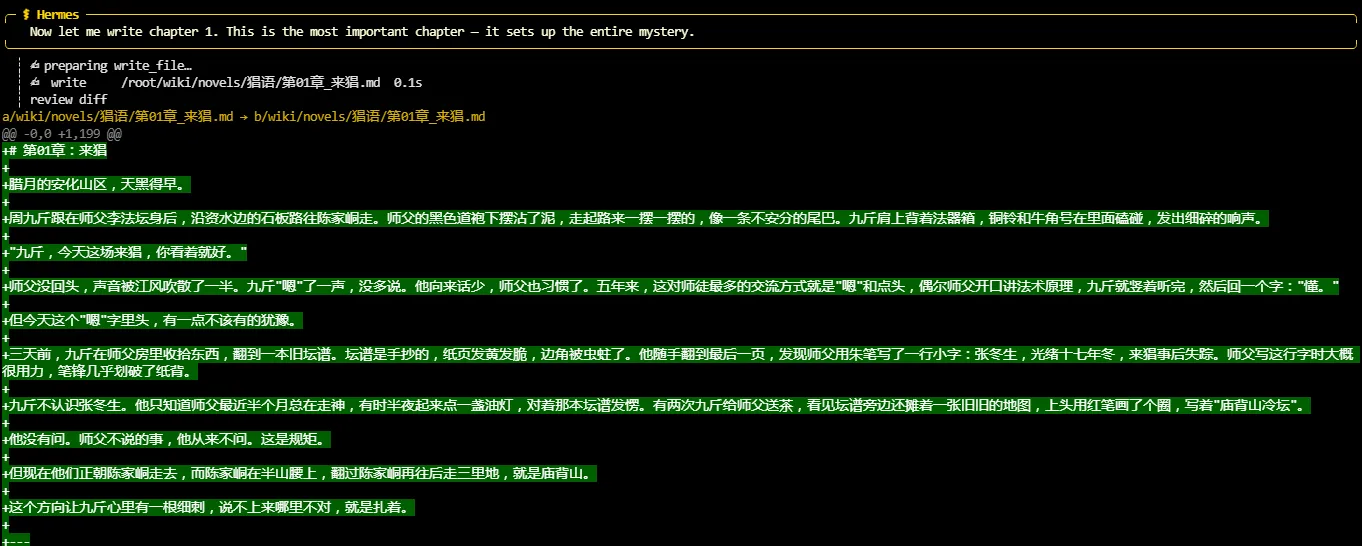
Task: Click the line "他没有问。师父不说的事"
Action: click(167, 440)
